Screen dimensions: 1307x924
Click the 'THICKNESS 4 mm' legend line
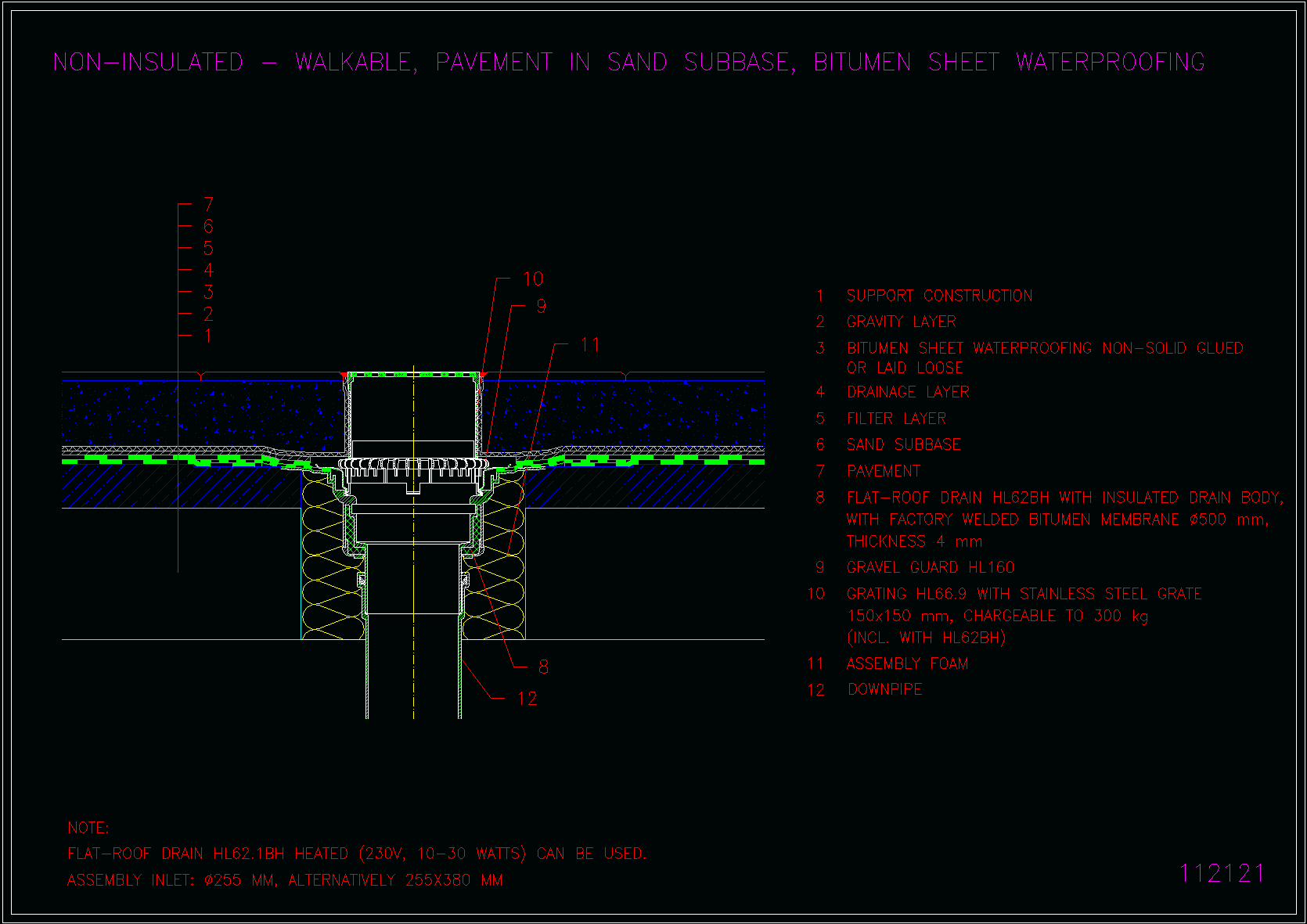click(914, 541)
